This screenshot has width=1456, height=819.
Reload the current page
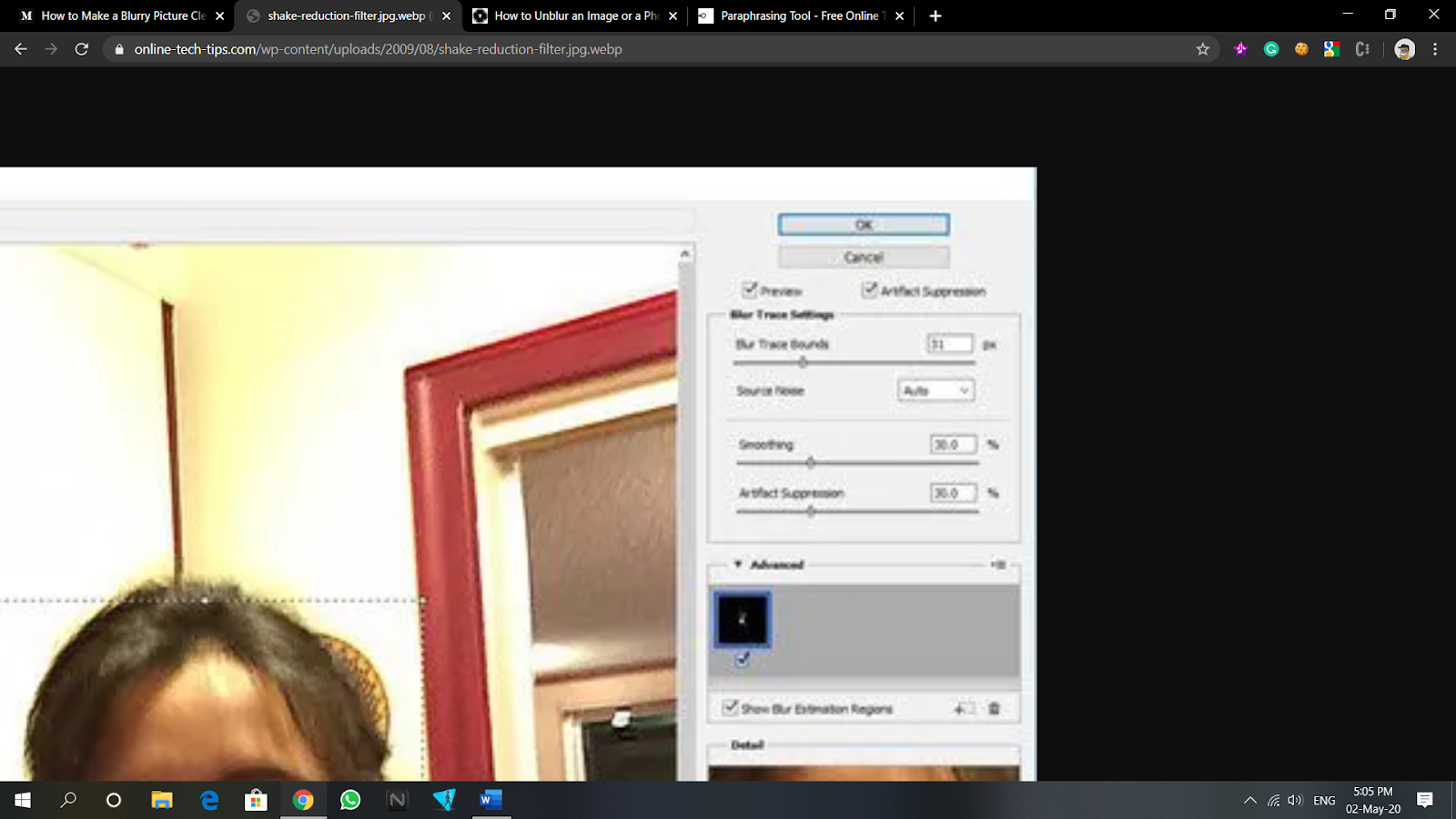tap(82, 49)
